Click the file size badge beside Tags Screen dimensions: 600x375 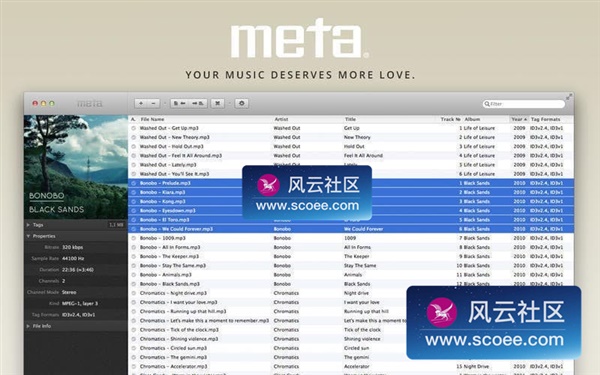(x=116, y=225)
